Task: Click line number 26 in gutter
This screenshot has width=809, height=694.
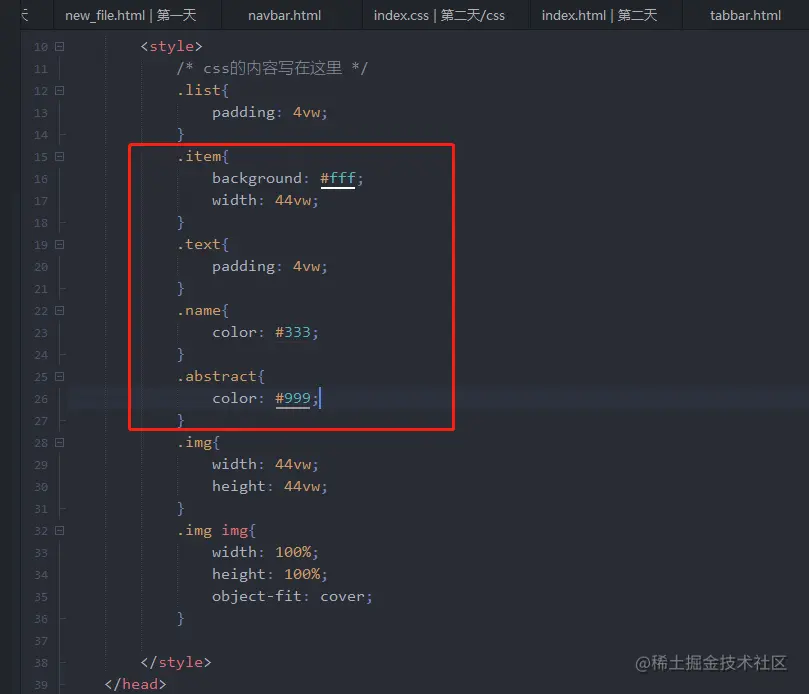Action: [41, 399]
